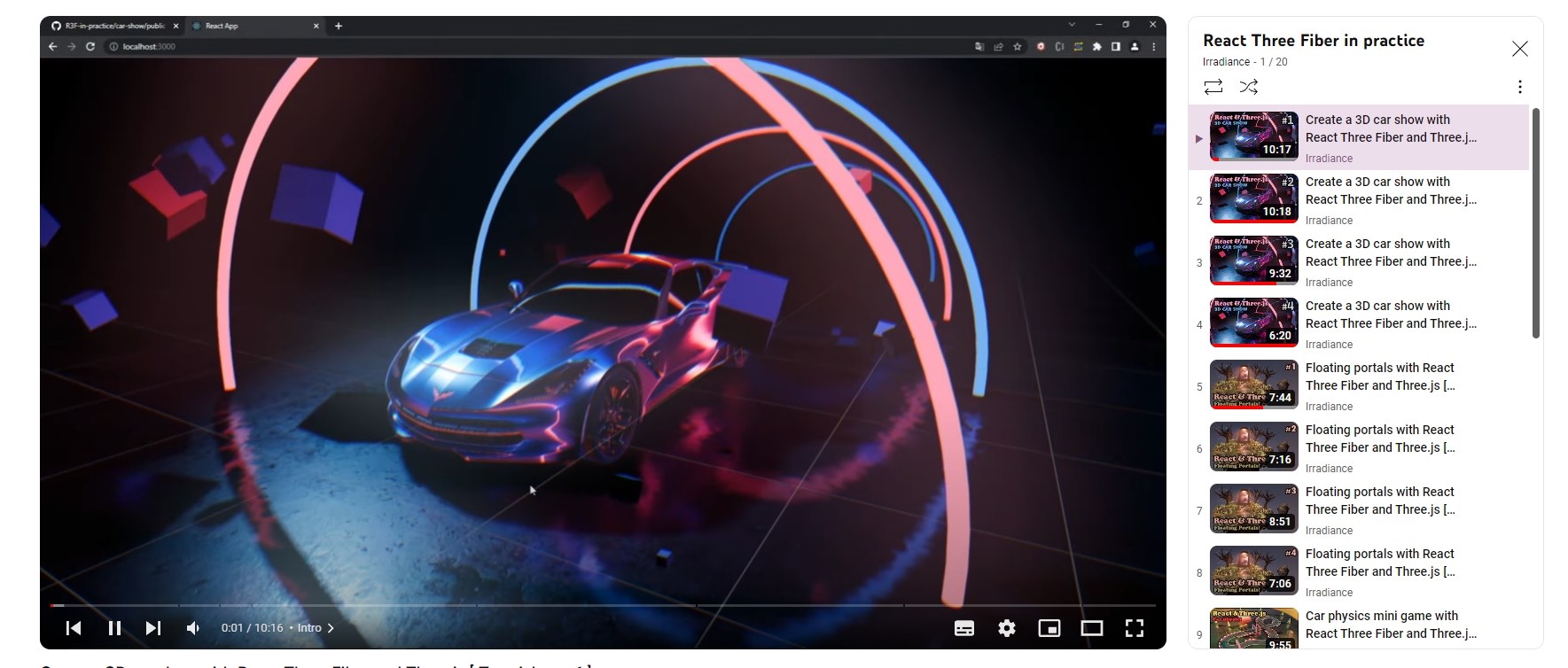Expand the Intro chapter chevron
The image size is (1568, 668).
pyautogui.click(x=331, y=628)
